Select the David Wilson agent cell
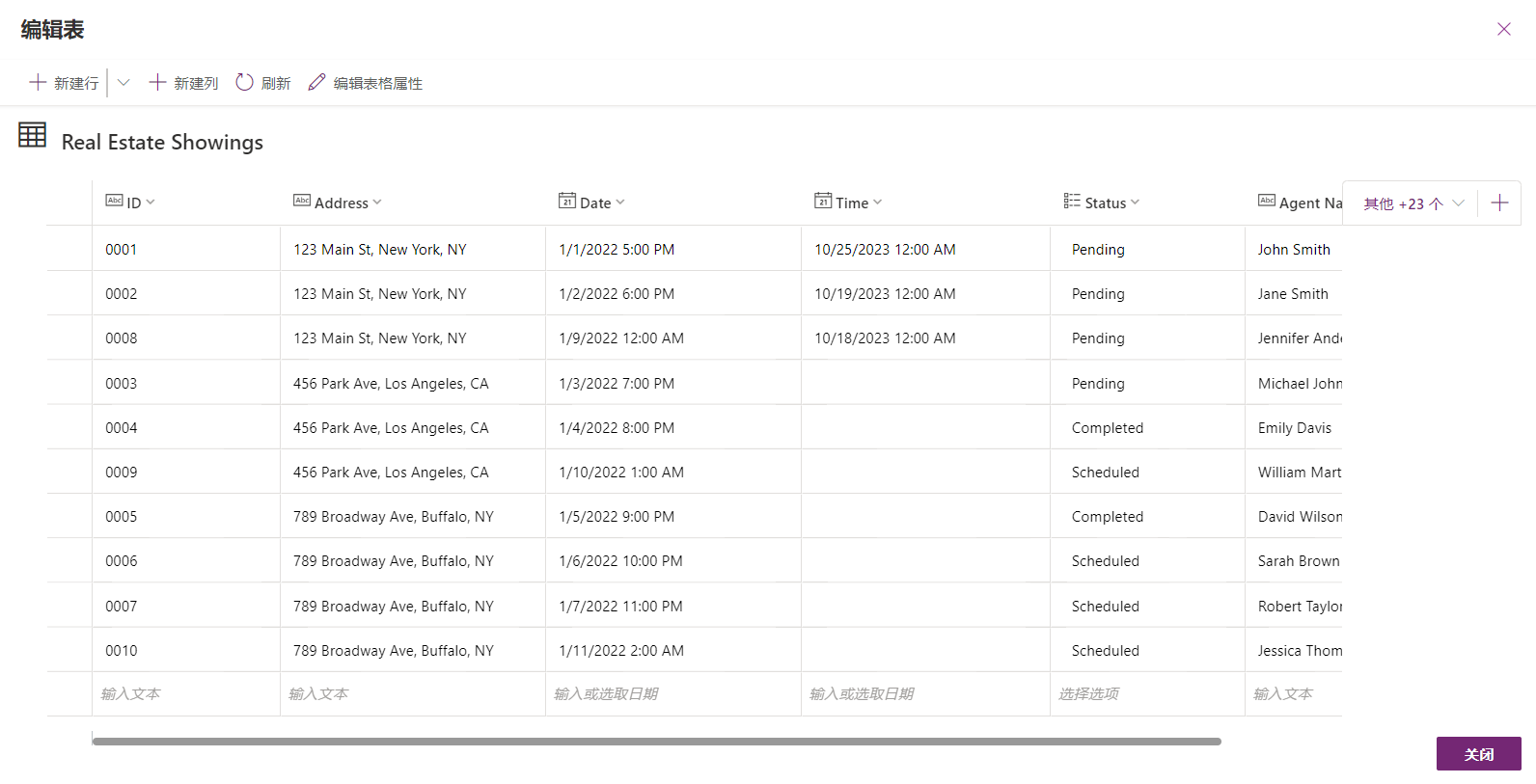 [1294, 516]
